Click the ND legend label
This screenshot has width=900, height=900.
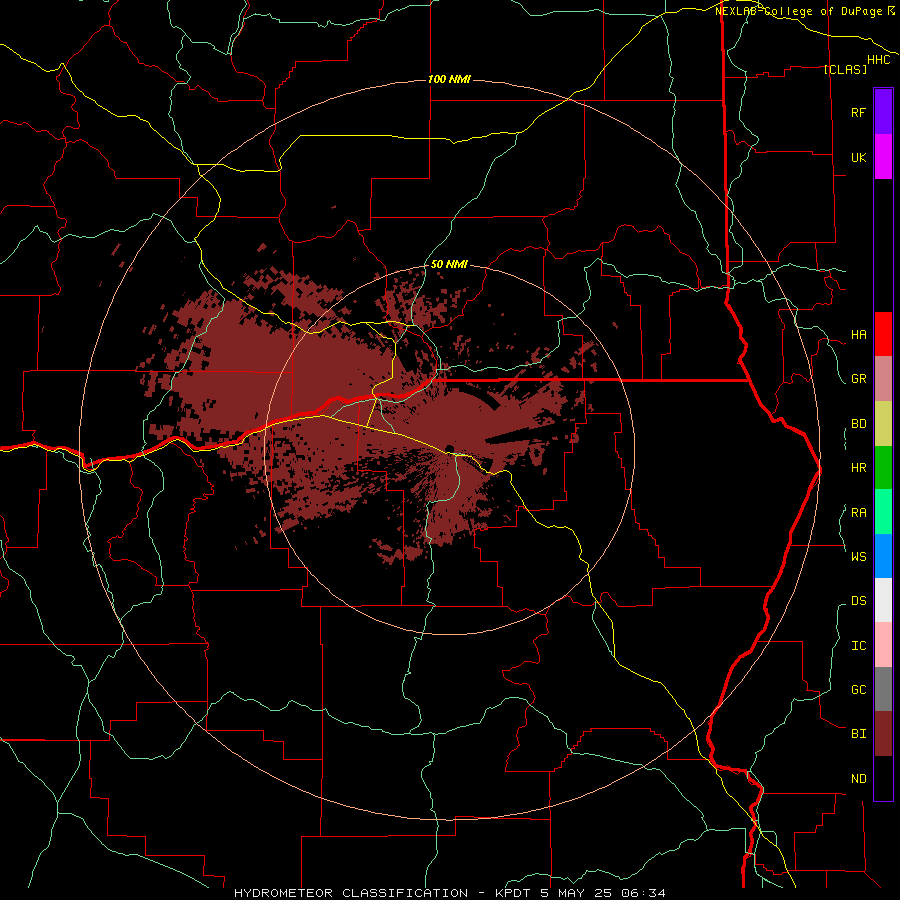pos(858,779)
